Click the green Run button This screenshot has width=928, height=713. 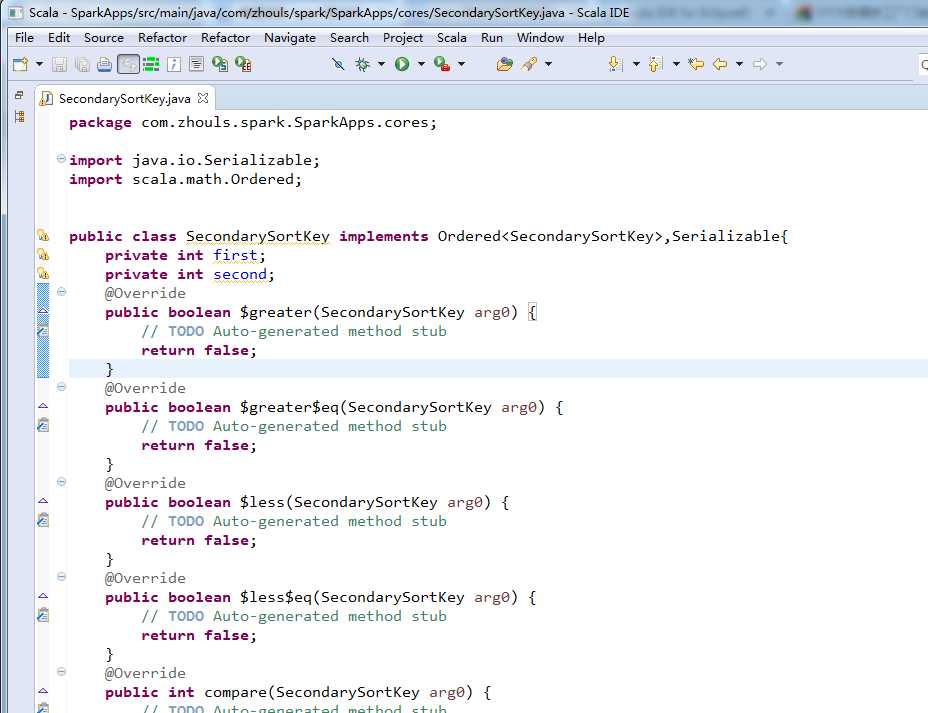(402, 64)
